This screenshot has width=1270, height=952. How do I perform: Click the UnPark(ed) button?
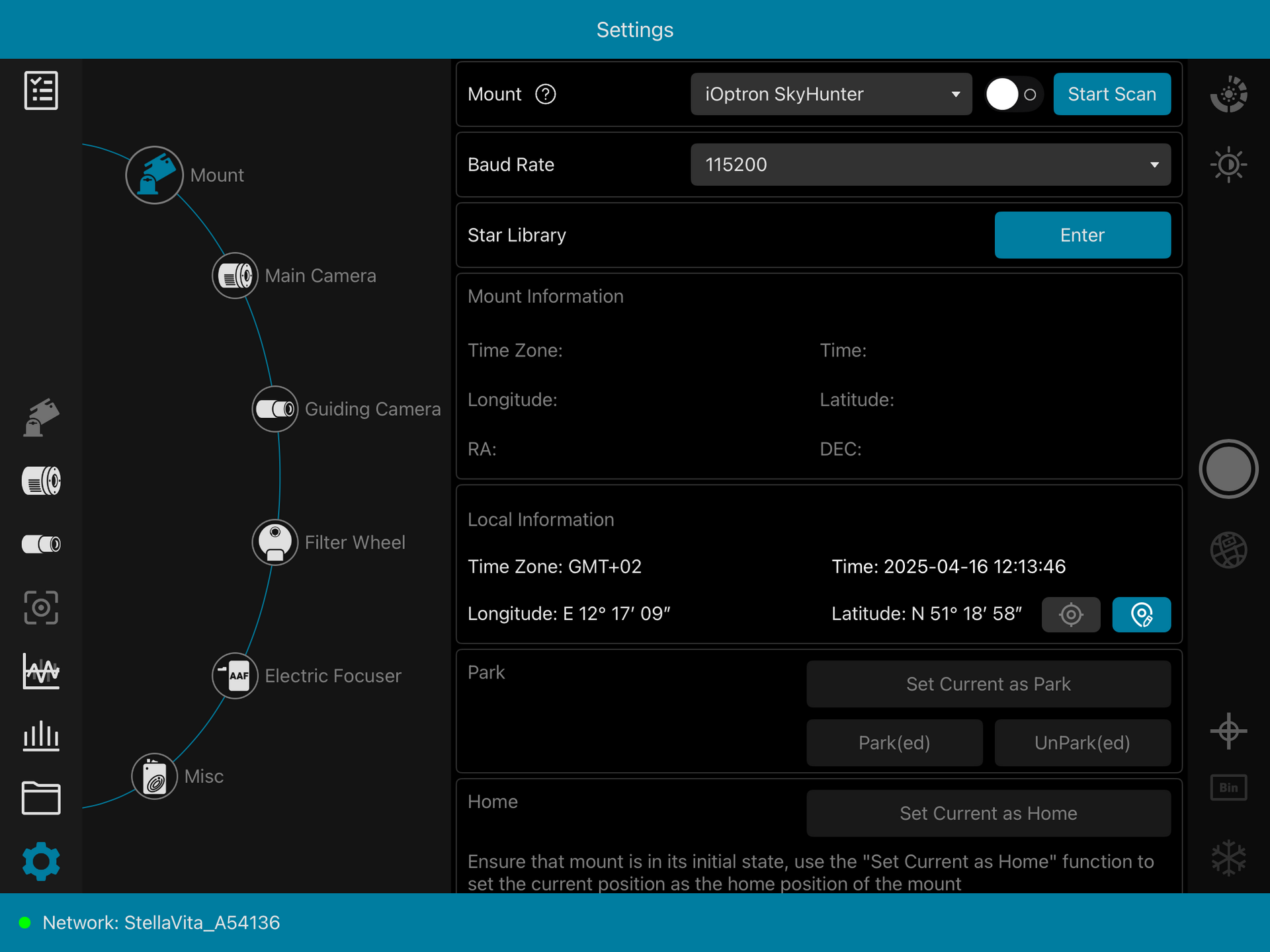[x=1083, y=743]
